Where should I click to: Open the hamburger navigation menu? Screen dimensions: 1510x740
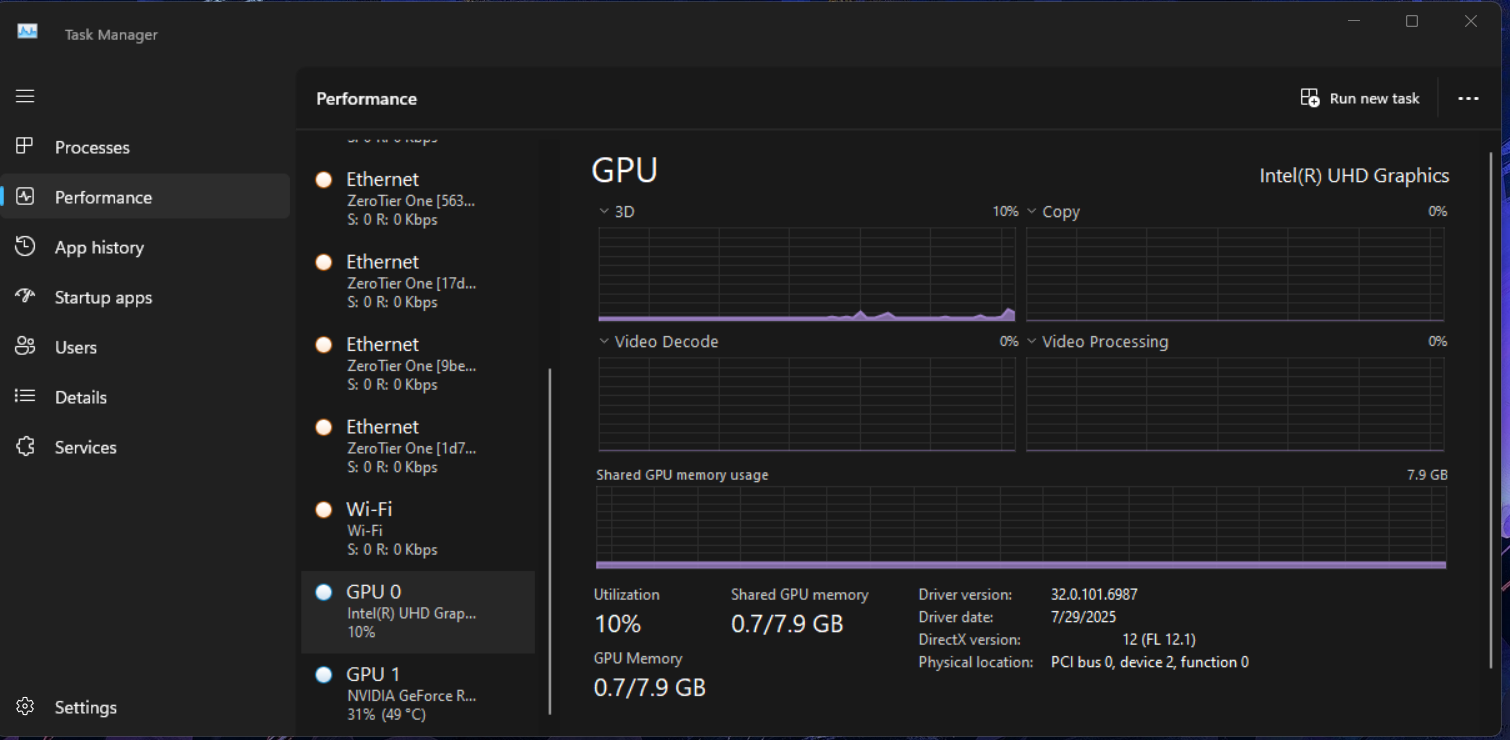[25, 96]
